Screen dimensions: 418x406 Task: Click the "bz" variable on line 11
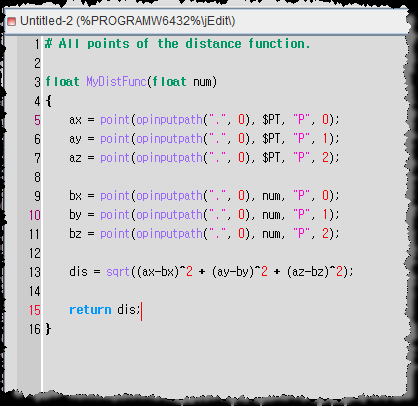click(x=75, y=233)
